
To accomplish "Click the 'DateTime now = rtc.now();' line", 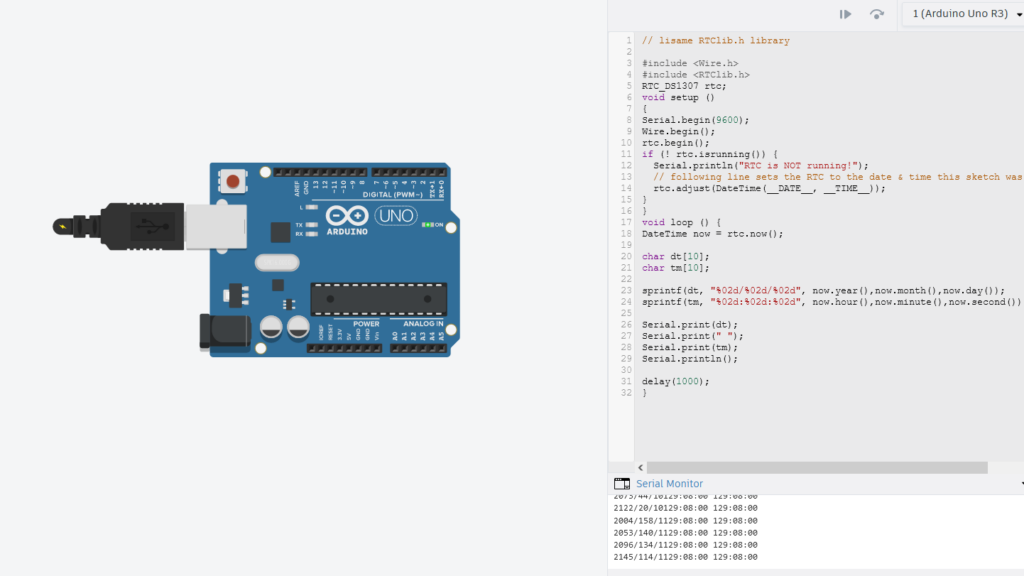I will click(712, 234).
